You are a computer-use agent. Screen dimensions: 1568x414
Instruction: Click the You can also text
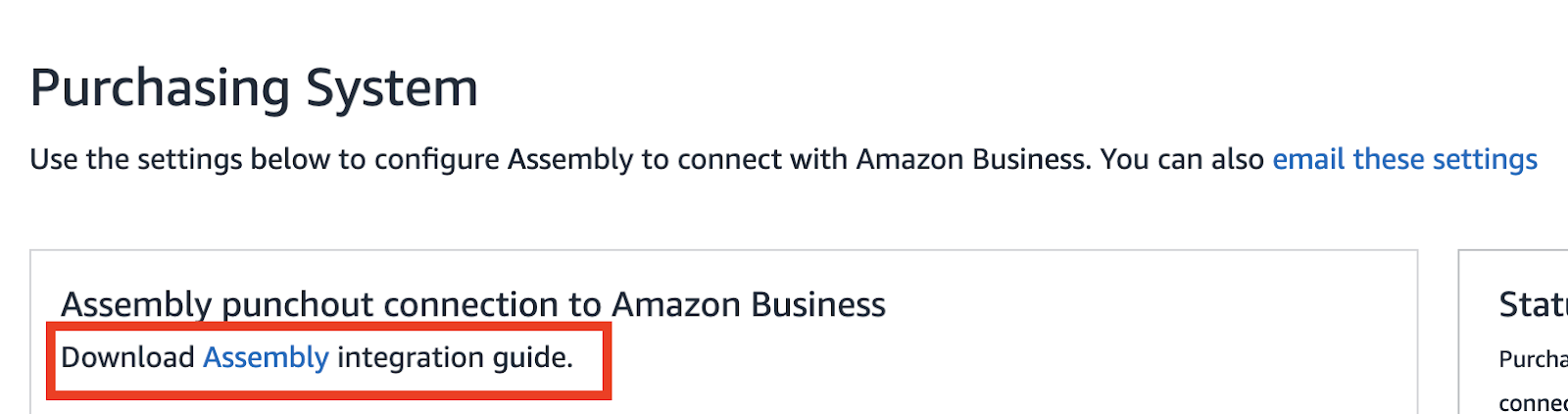(x=1182, y=159)
